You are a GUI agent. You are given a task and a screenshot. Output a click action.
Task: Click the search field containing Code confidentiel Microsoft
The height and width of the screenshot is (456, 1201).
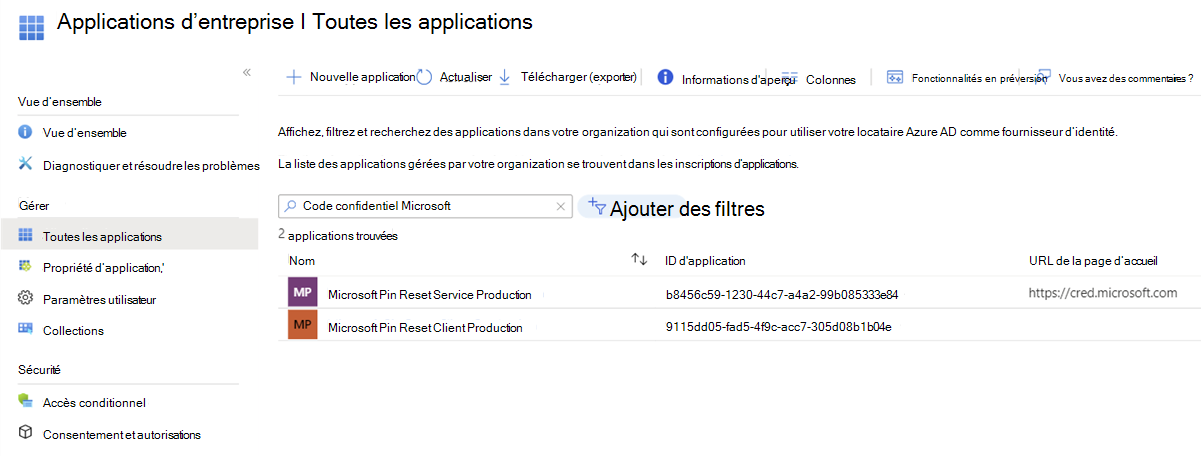425,206
